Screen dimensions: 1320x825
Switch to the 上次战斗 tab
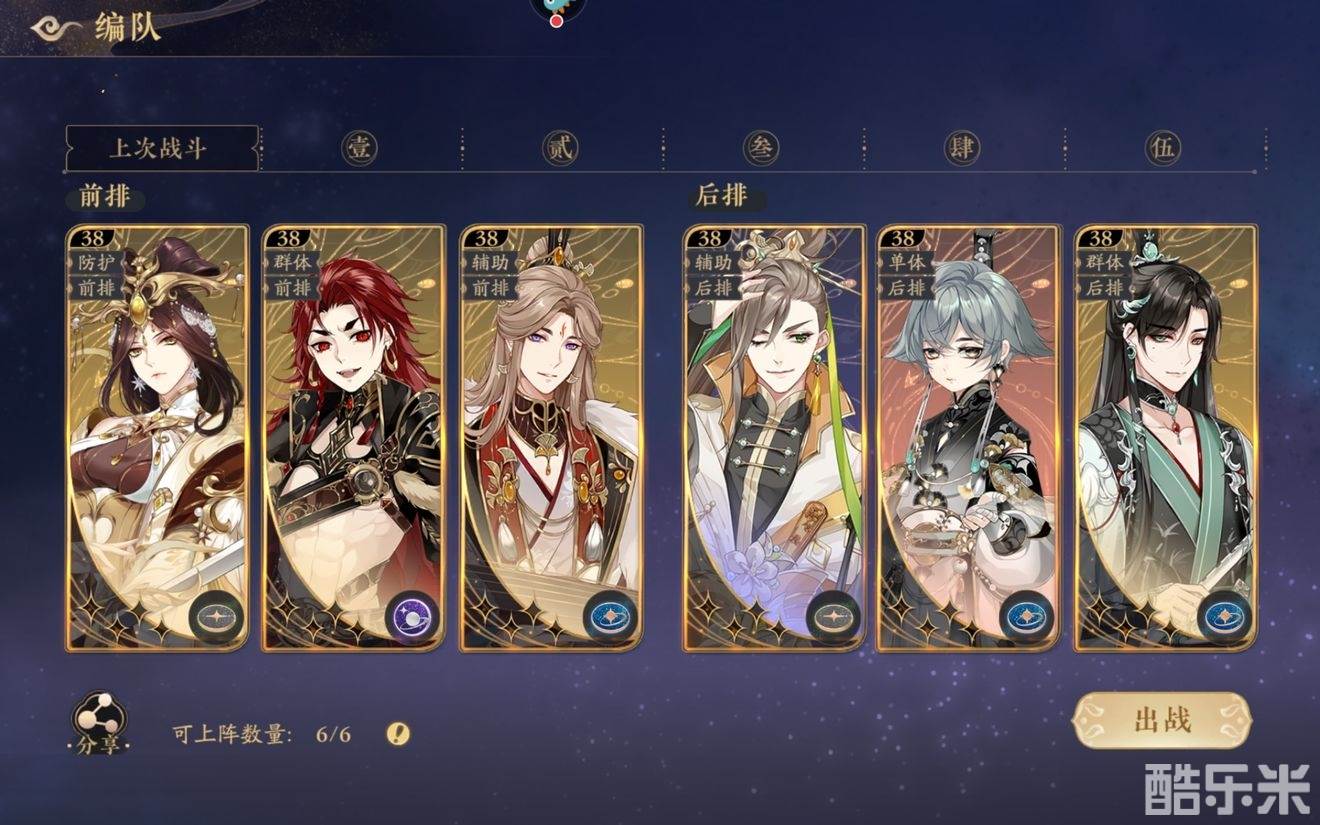click(161, 149)
